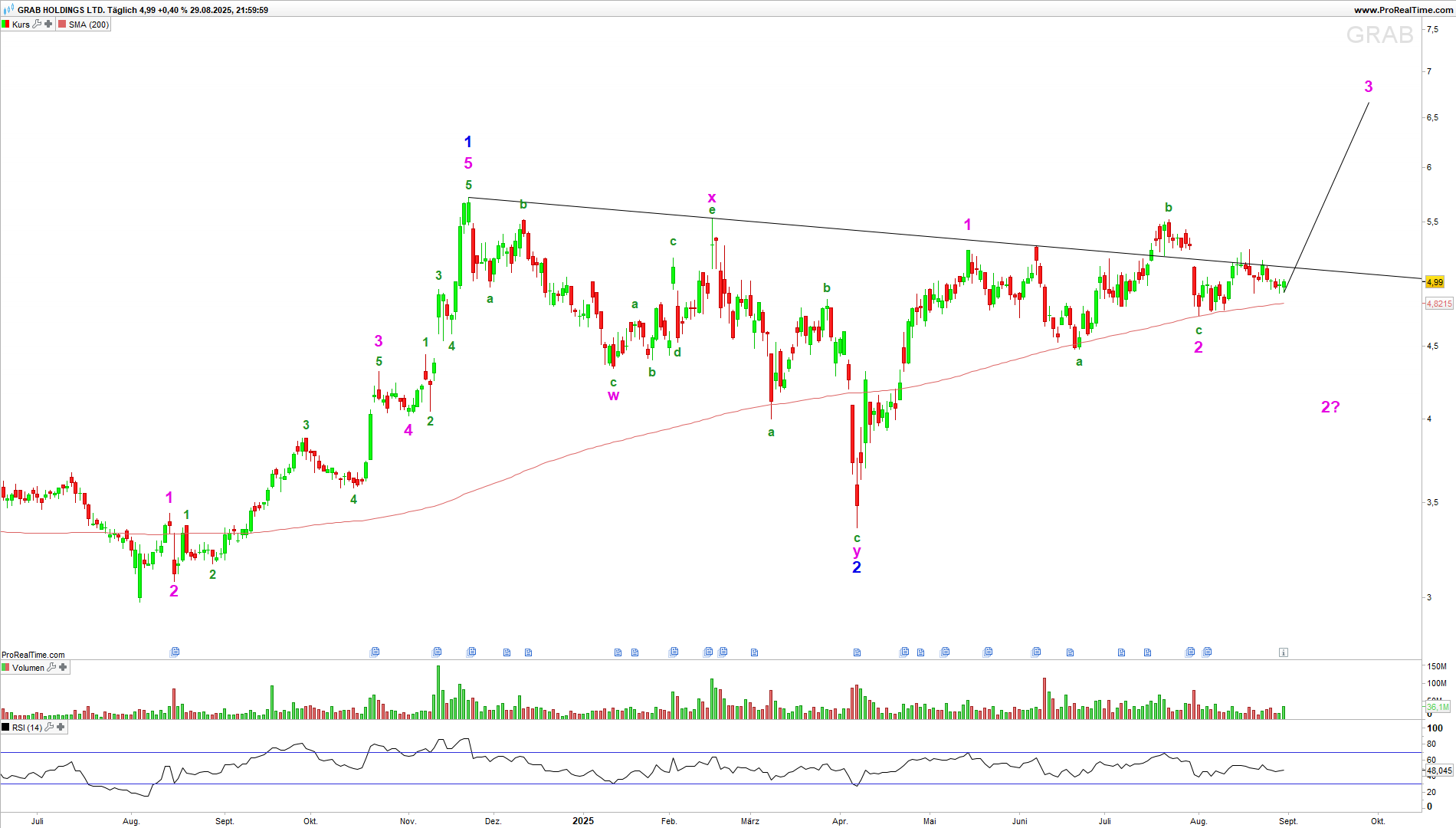Click the Kurs red-green color swatch
The image size is (1456, 828).
point(6,25)
